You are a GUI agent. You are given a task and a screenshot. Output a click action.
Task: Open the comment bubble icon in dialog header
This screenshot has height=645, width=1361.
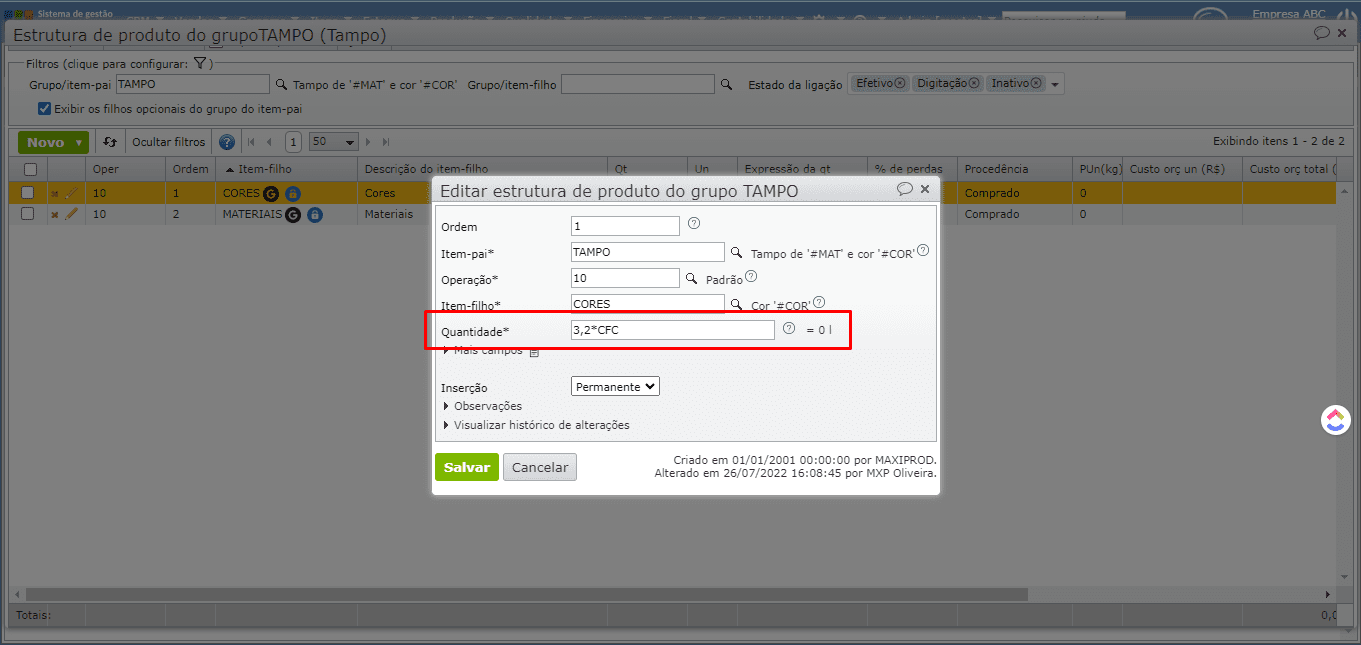[x=904, y=188]
